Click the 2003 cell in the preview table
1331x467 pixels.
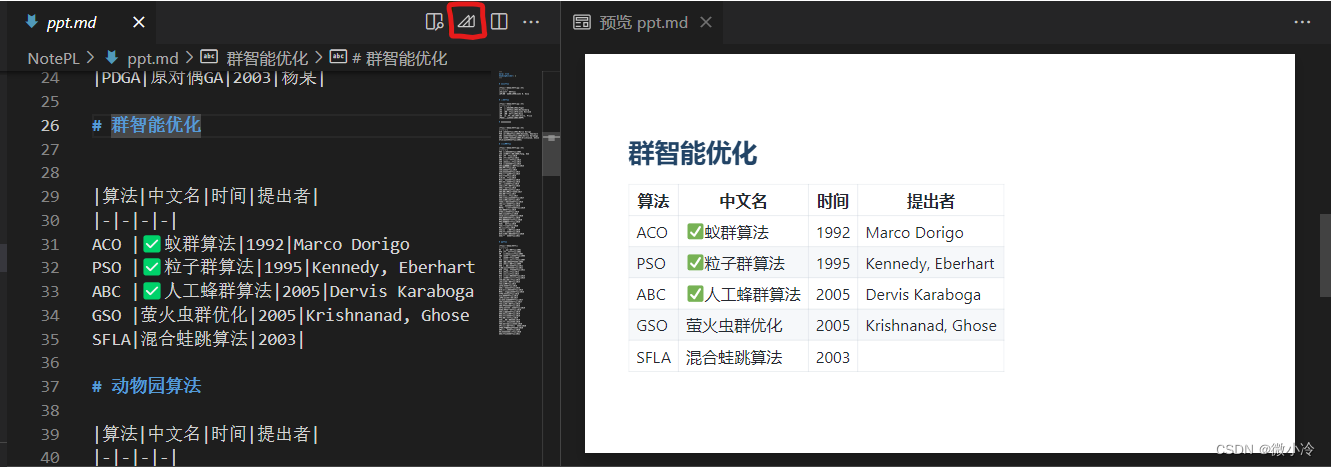pyautogui.click(x=833, y=357)
